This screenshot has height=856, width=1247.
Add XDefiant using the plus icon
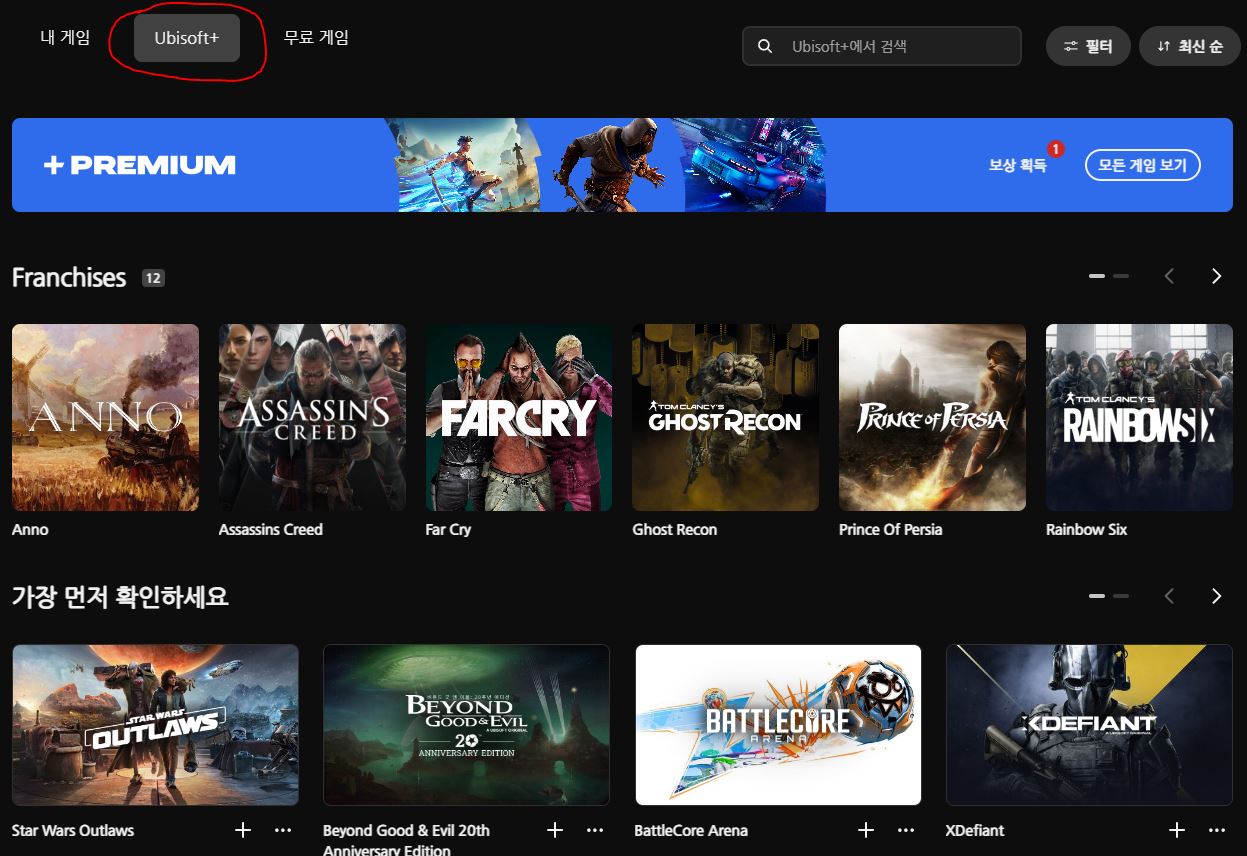click(x=1177, y=830)
